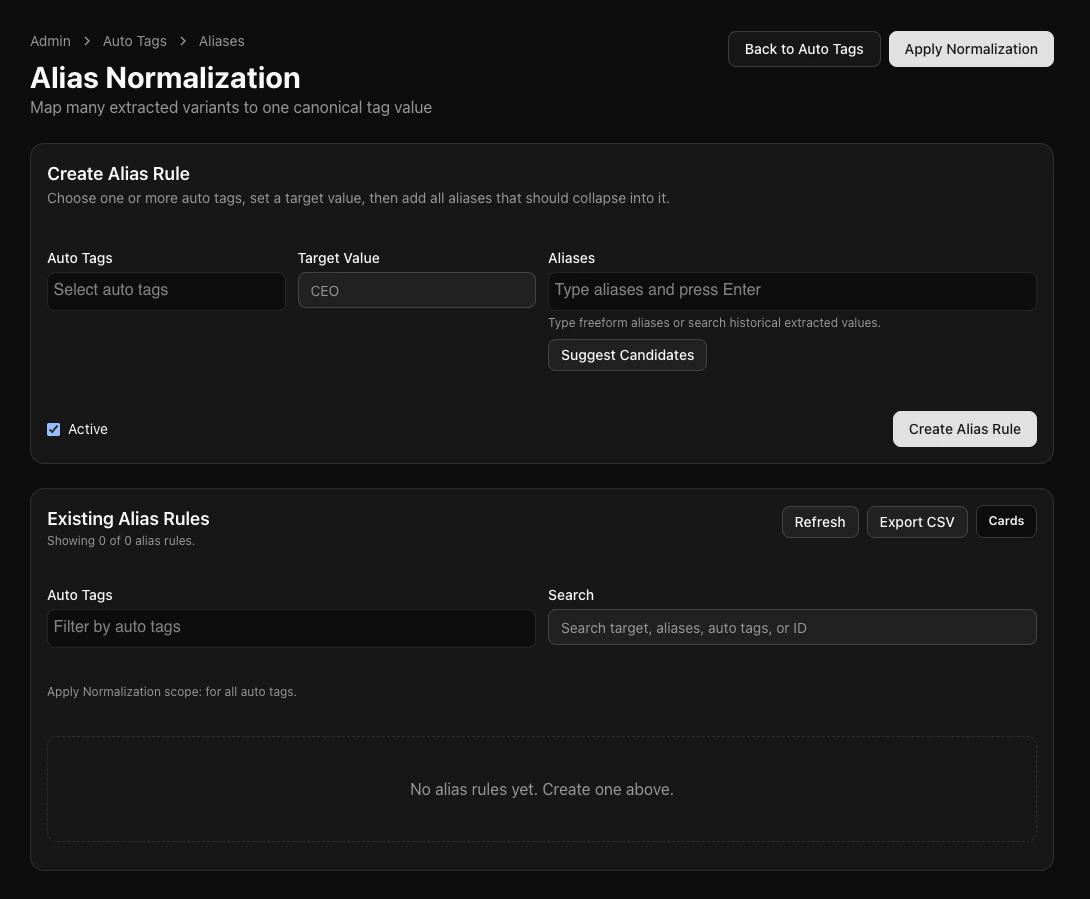This screenshot has width=1090, height=899.
Task: Open the Filter by auto tags dropdown
Action: [291, 628]
